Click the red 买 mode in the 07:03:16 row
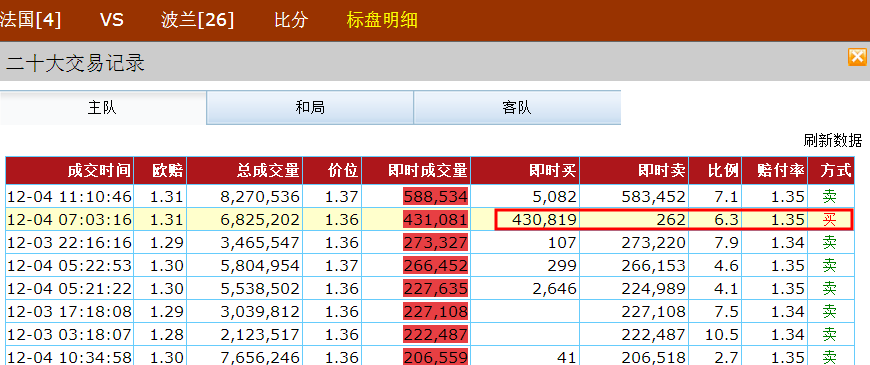The image size is (870, 365). 829,220
